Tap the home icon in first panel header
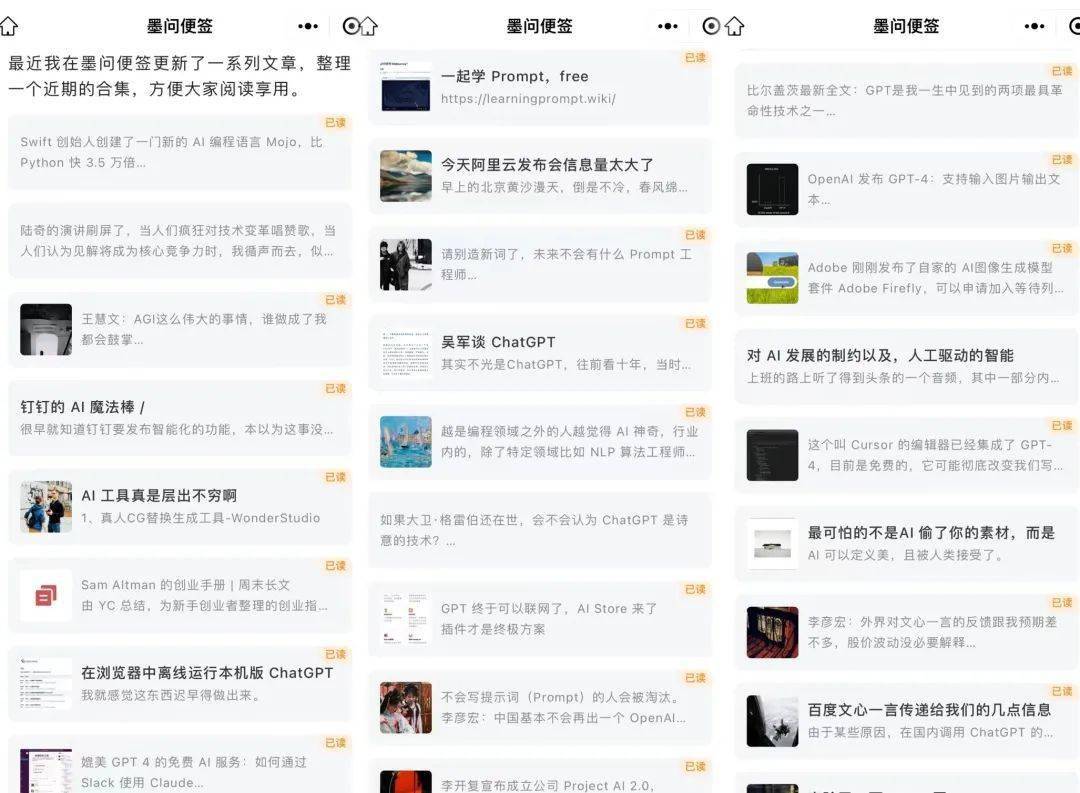Image resolution: width=1080 pixels, height=793 pixels. (8, 26)
